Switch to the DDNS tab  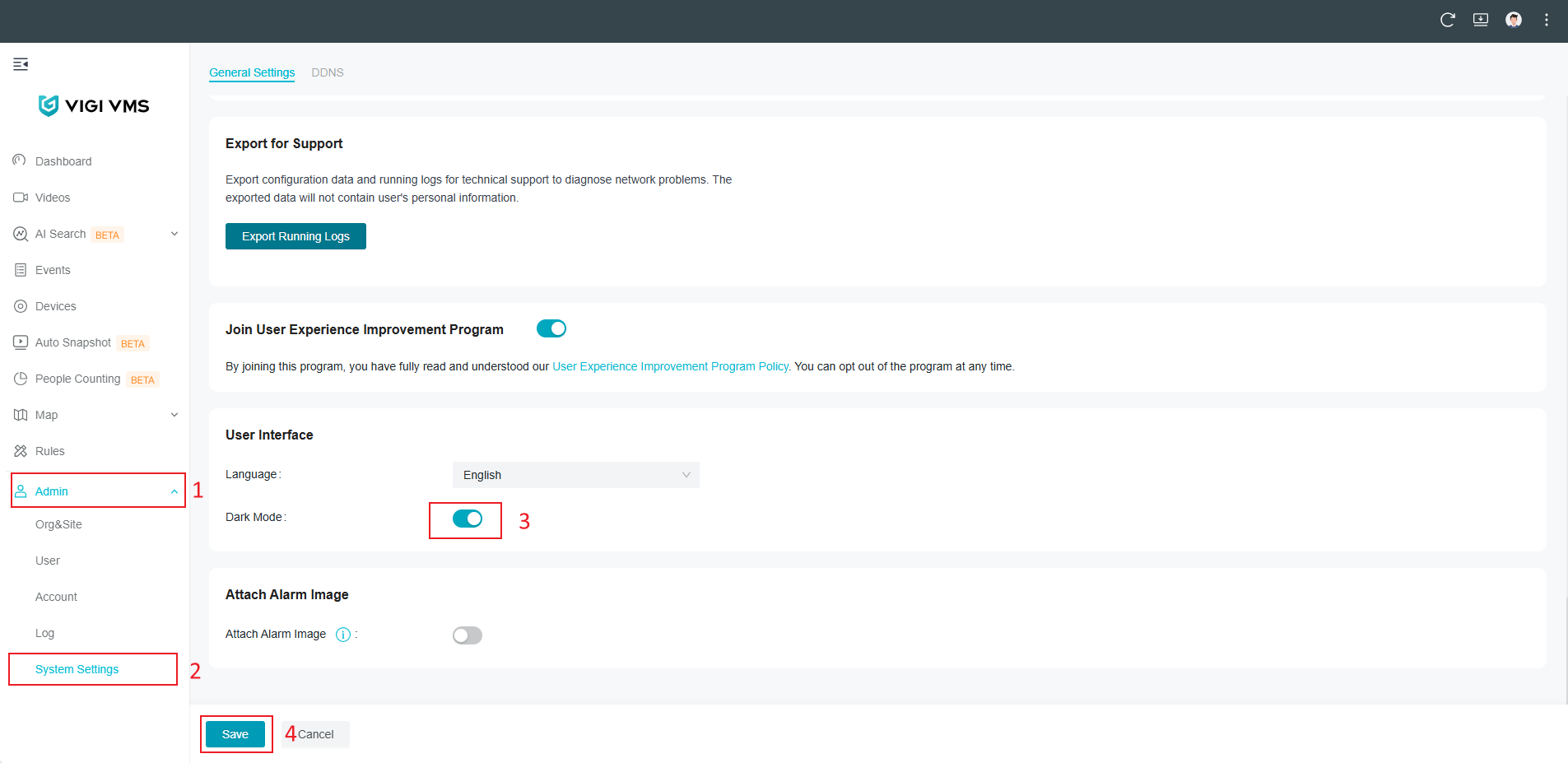tap(328, 72)
